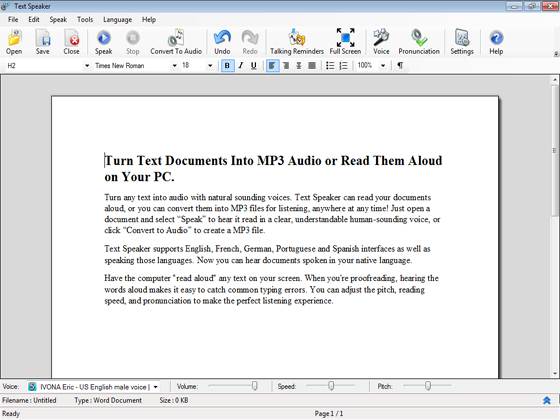The width and height of the screenshot is (560, 420).
Task: Toggle Italic formatting
Action: pos(241,65)
